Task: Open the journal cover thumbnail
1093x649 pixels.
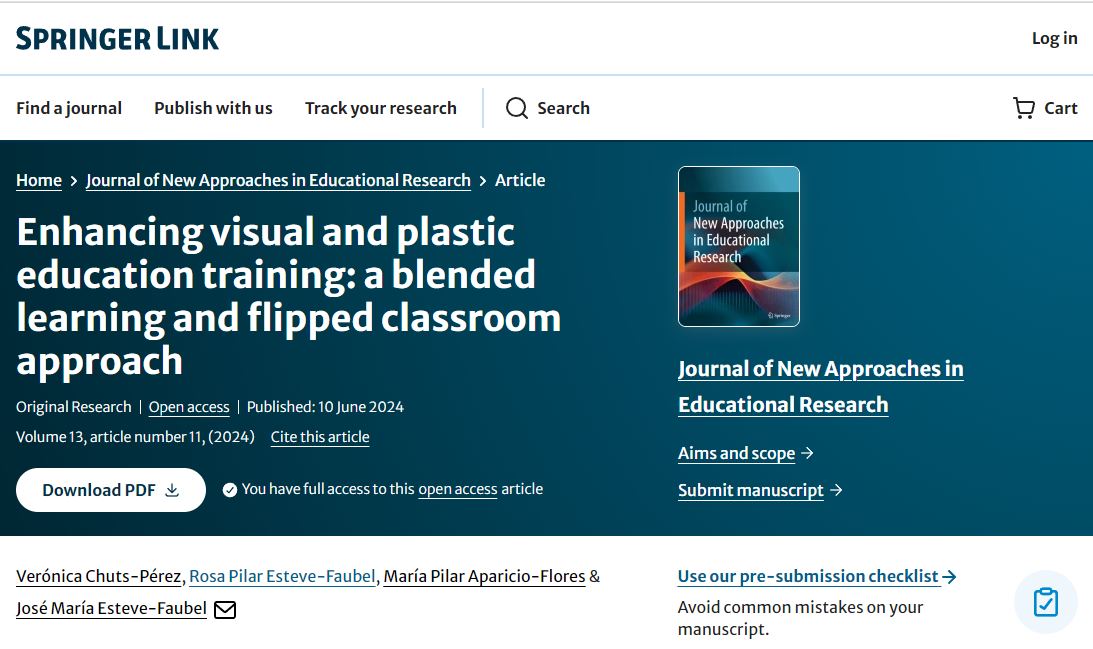Action: pos(739,246)
